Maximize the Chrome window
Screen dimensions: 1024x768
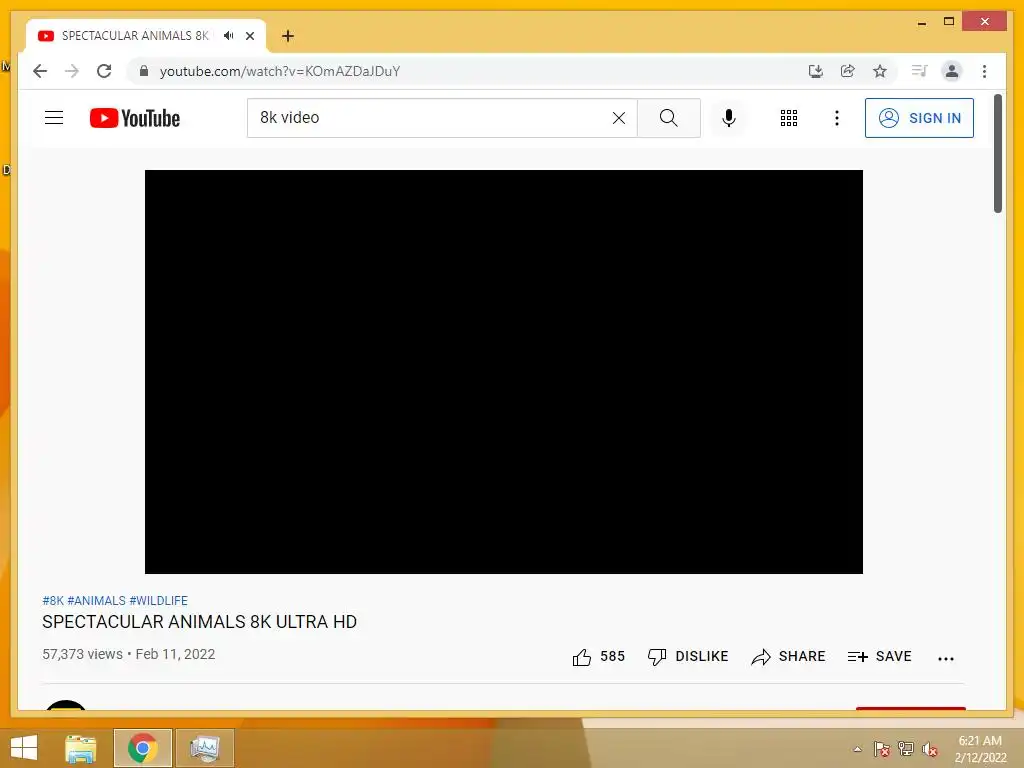pyautogui.click(x=949, y=22)
